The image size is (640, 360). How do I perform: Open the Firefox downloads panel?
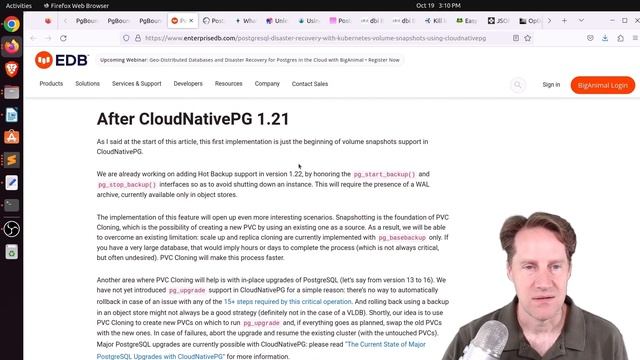coord(605,38)
